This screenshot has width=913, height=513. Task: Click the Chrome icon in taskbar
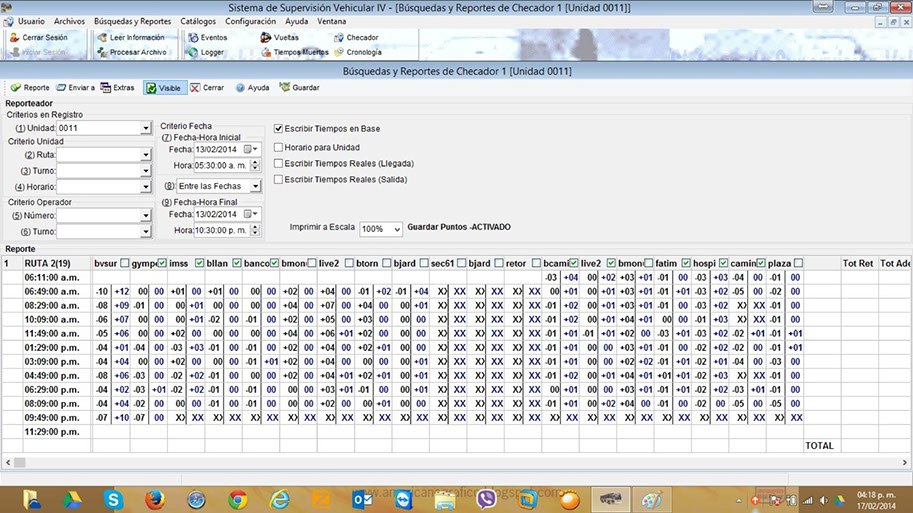(x=237, y=499)
